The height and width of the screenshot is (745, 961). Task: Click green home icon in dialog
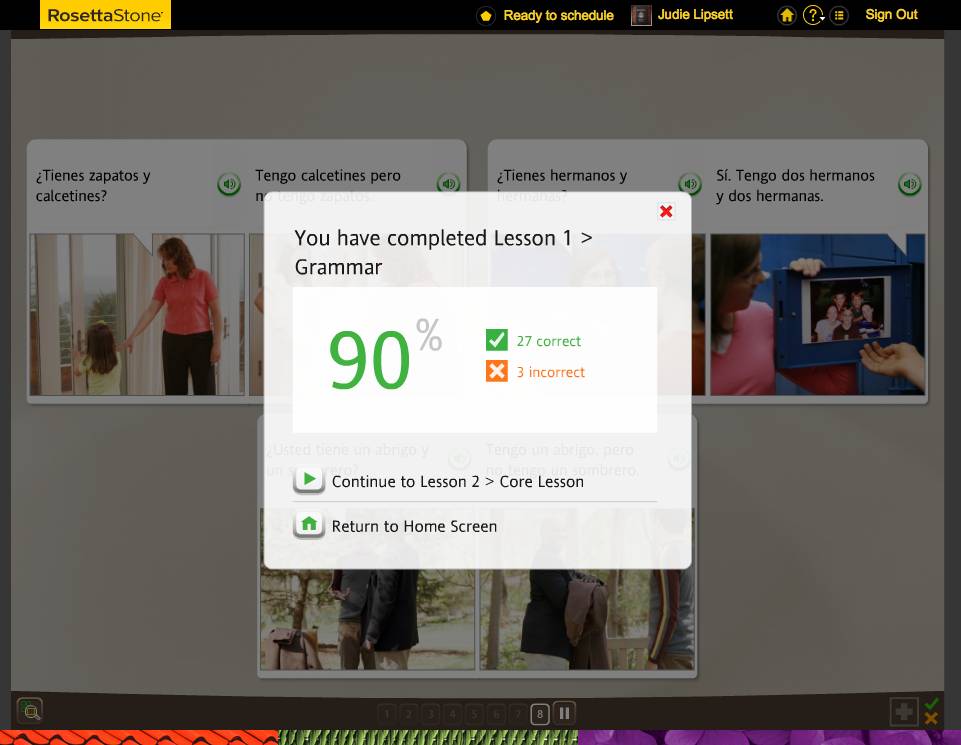point(309,525)
